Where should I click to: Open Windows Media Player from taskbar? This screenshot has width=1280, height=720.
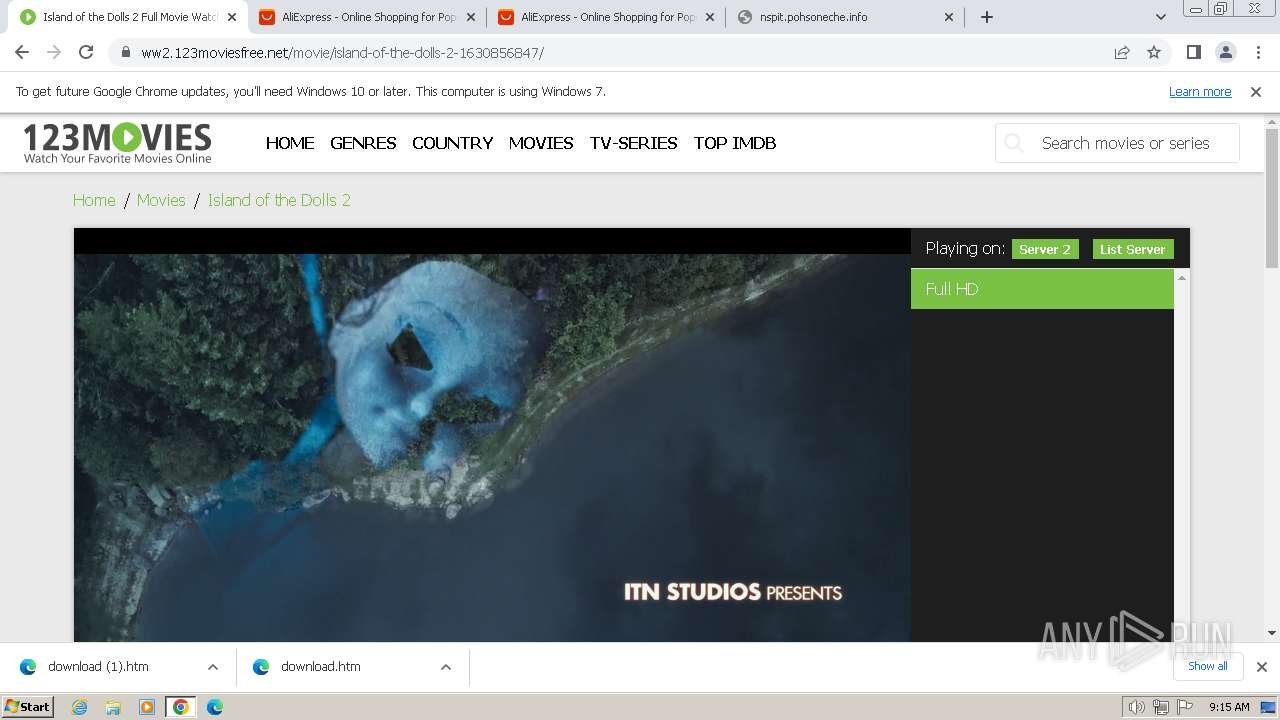pyautogui.click(x=147, y=707)
